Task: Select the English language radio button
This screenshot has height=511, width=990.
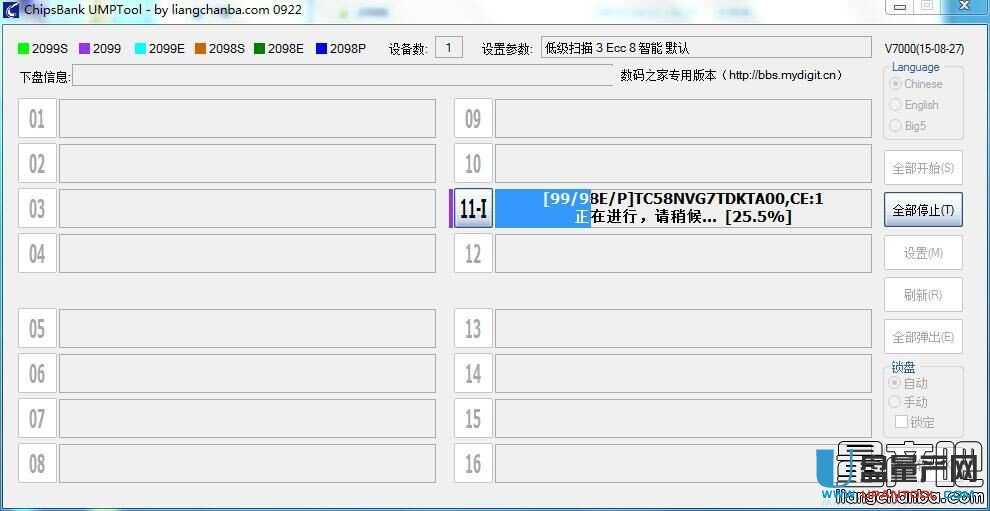Action: coord(896,105)
